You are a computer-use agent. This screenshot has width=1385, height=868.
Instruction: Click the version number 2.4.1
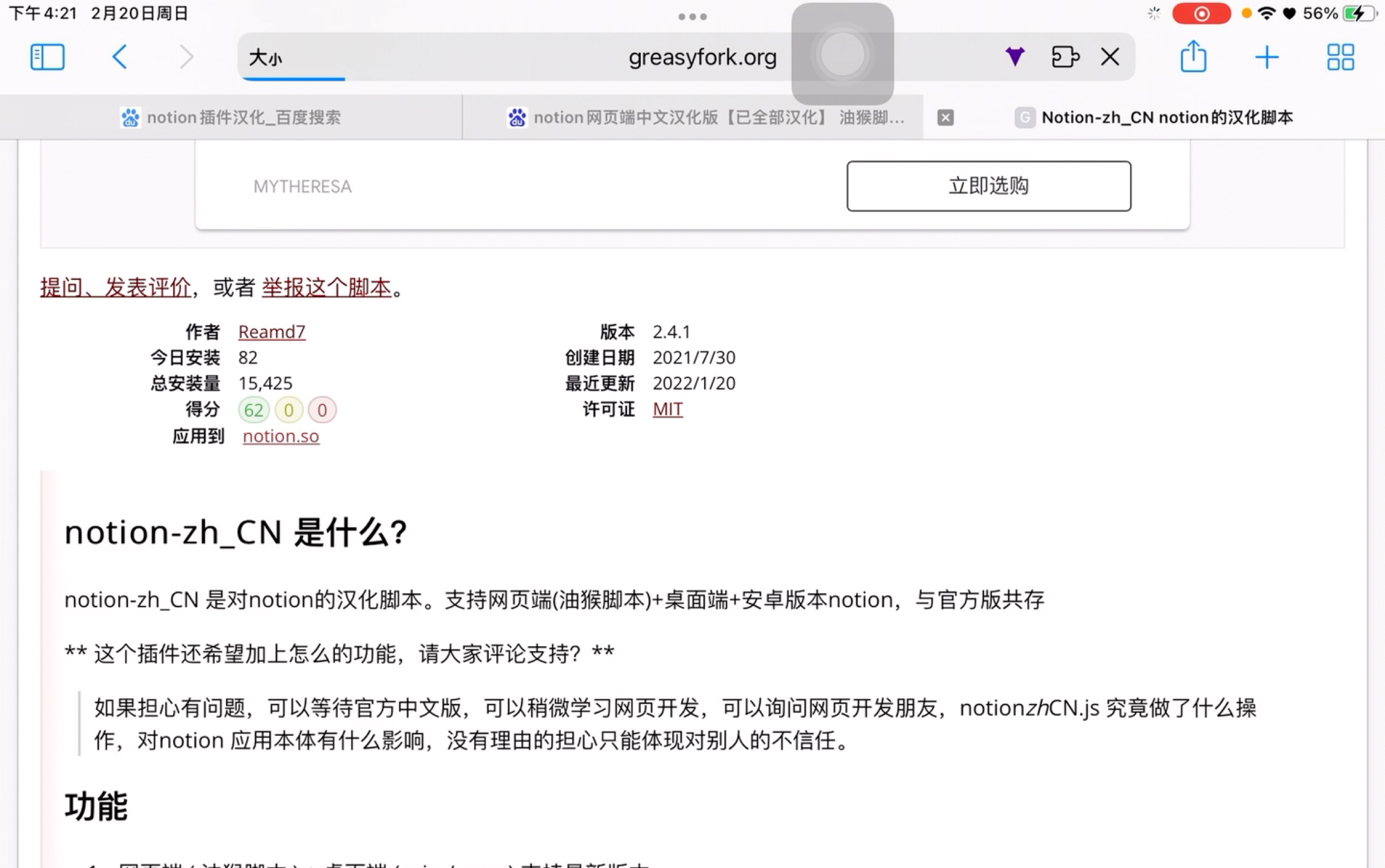point(671,332)
